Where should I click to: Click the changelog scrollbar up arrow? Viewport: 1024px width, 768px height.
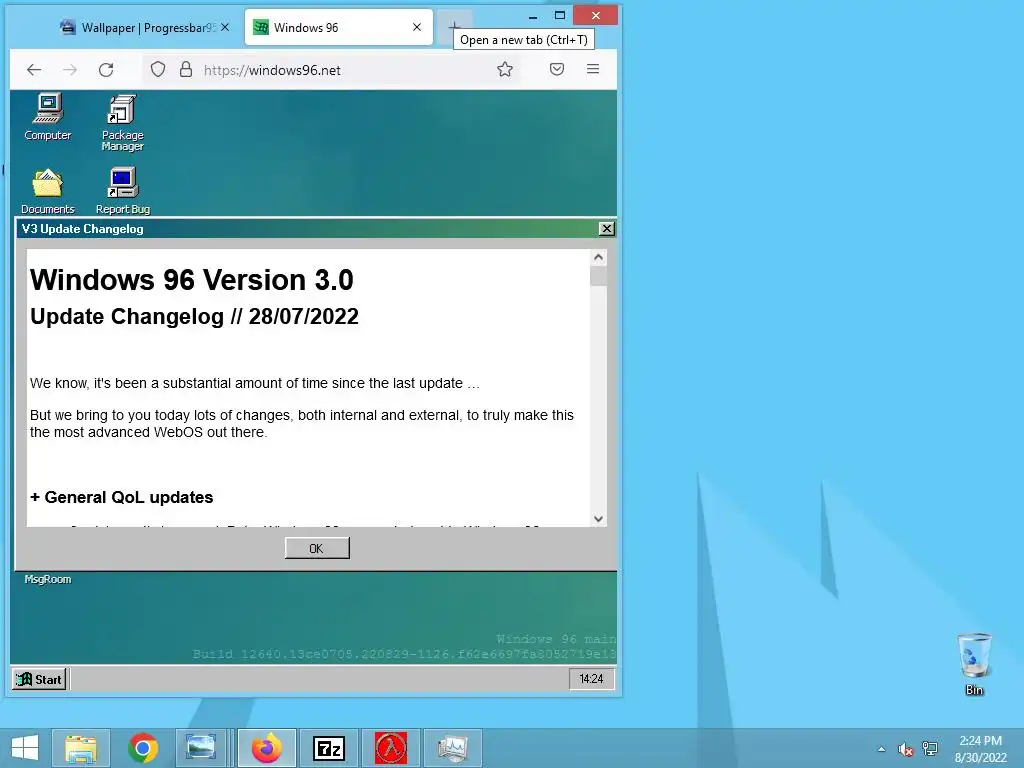point(598,257)
